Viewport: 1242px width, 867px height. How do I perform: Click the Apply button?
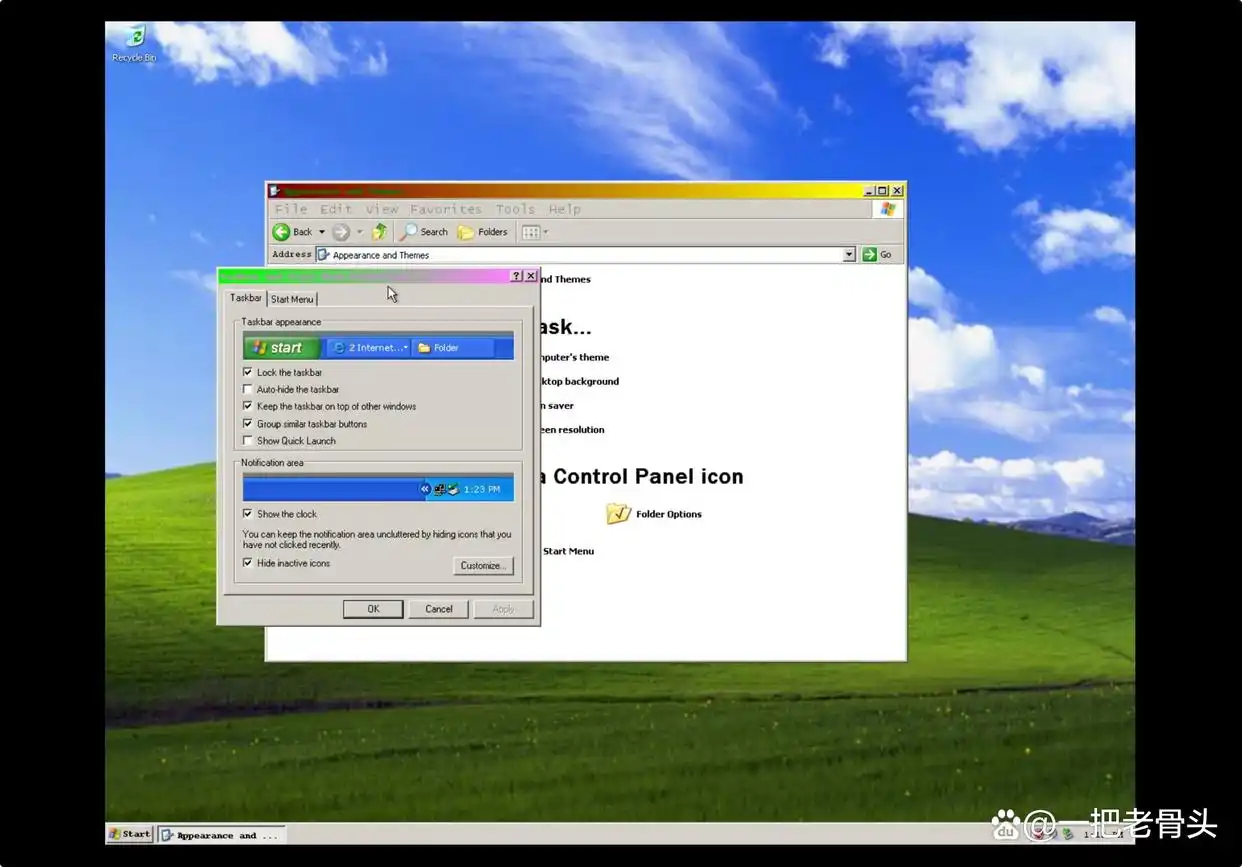point(504,609)
